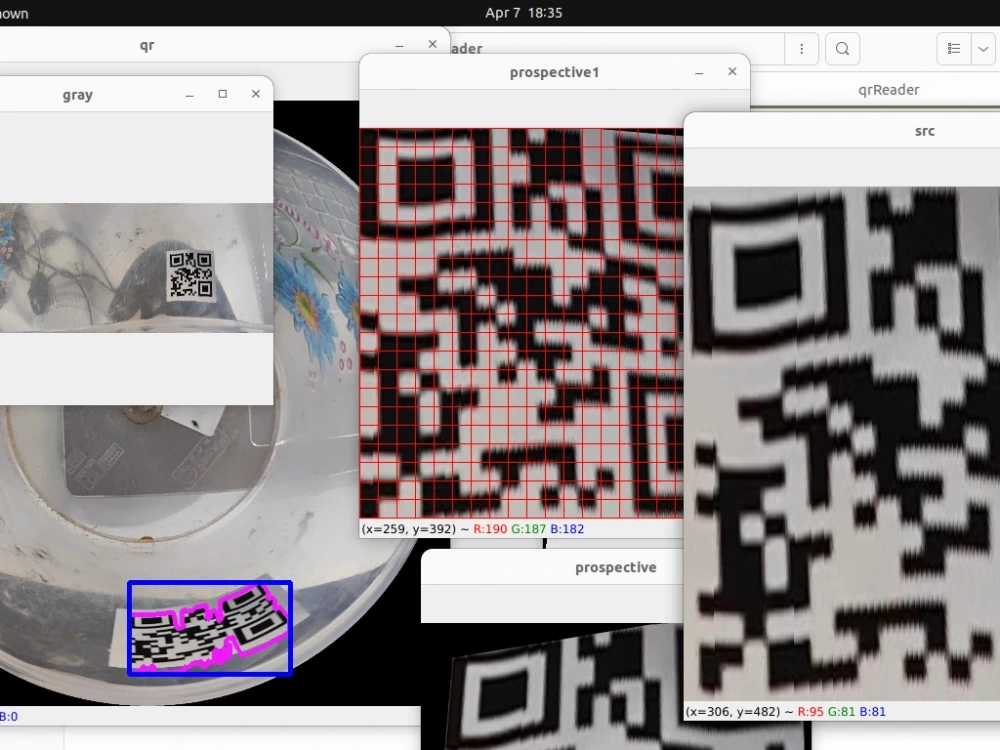This screenshot has height=750, width=1000.
Task: Switch file manager to list view
Action: [953, 49]
